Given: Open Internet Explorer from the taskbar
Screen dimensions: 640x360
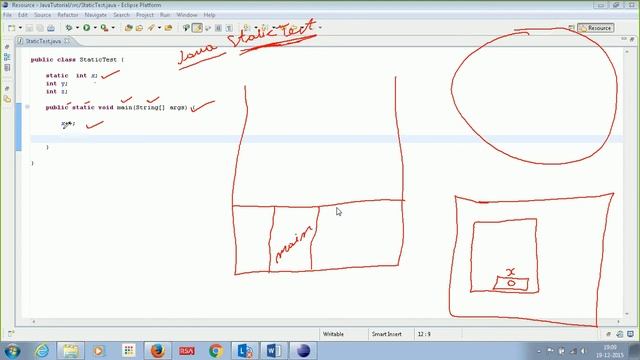Looking at the screenshot, I should coord(42,351).
